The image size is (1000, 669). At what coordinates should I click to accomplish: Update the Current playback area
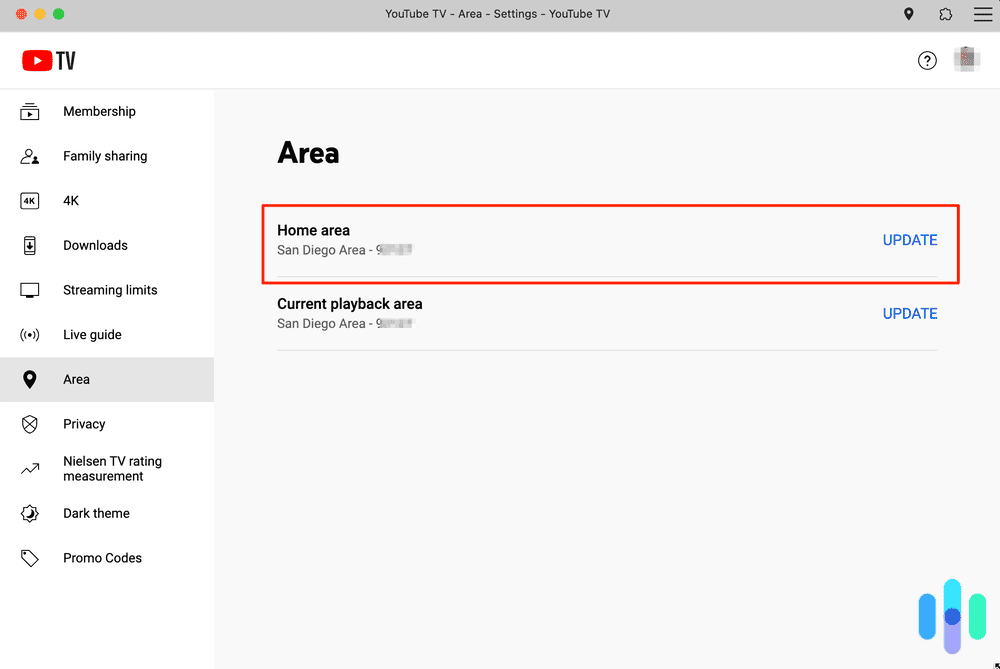[909, 313]
